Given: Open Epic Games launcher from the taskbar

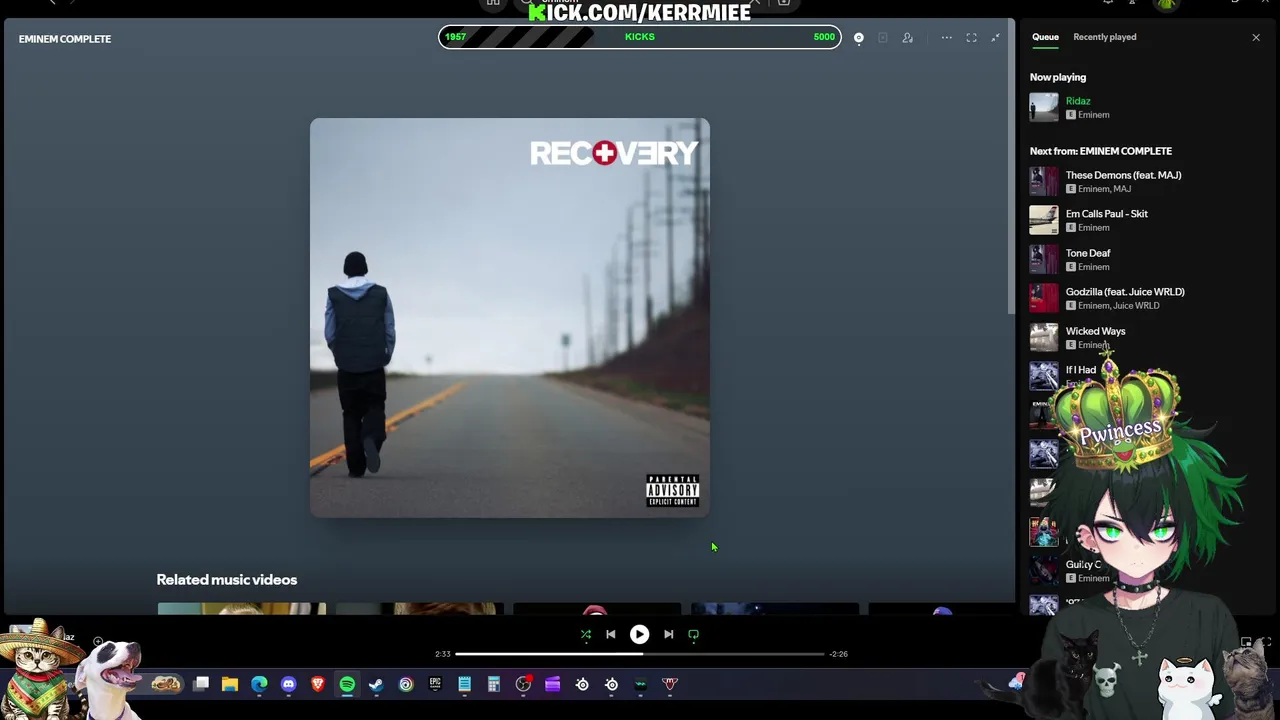Looking at the screenshot, I should click(435, 684).
